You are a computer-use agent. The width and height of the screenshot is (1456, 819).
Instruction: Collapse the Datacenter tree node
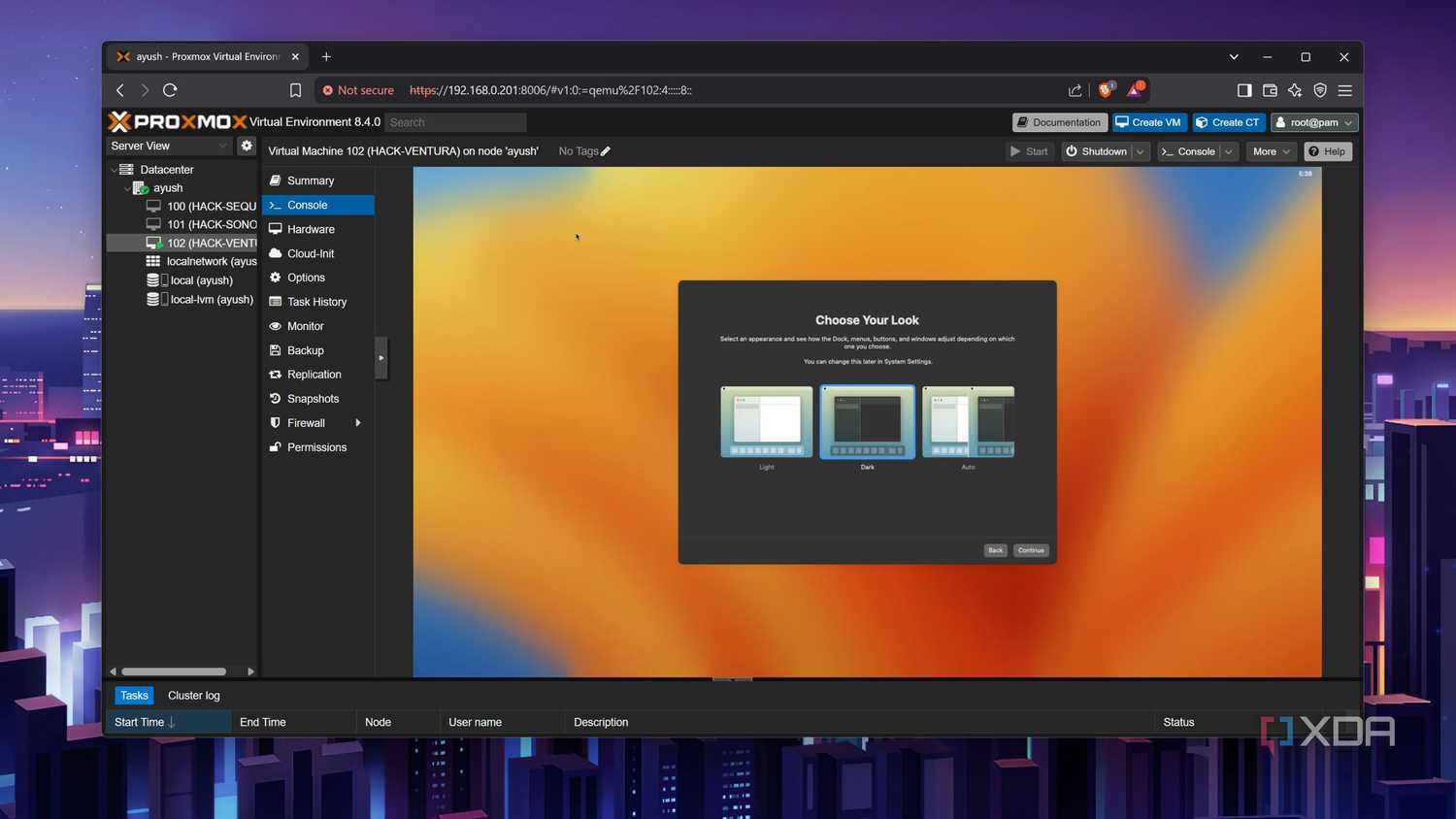[x=114, y=170]
